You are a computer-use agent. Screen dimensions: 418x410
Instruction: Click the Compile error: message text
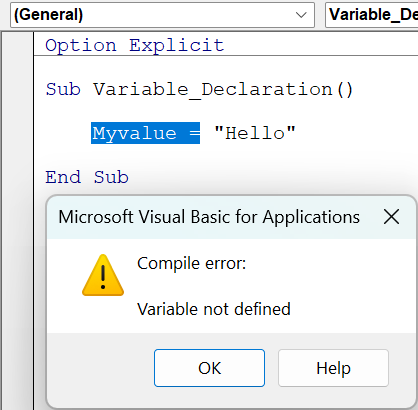tap(191, 263)
